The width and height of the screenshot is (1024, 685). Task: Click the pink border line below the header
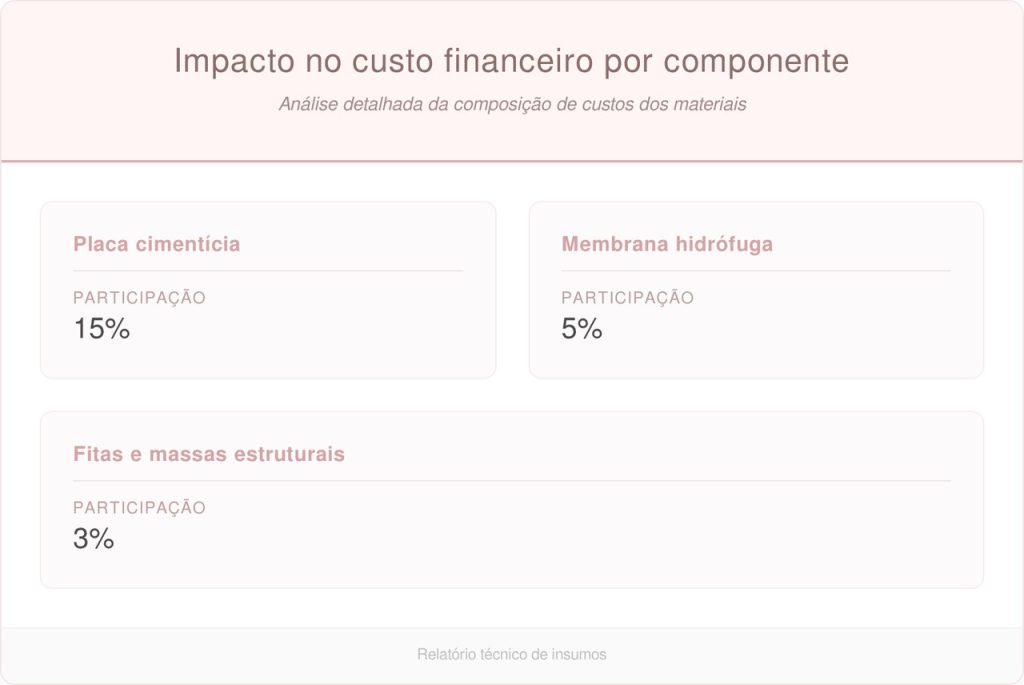coord(512,161)
